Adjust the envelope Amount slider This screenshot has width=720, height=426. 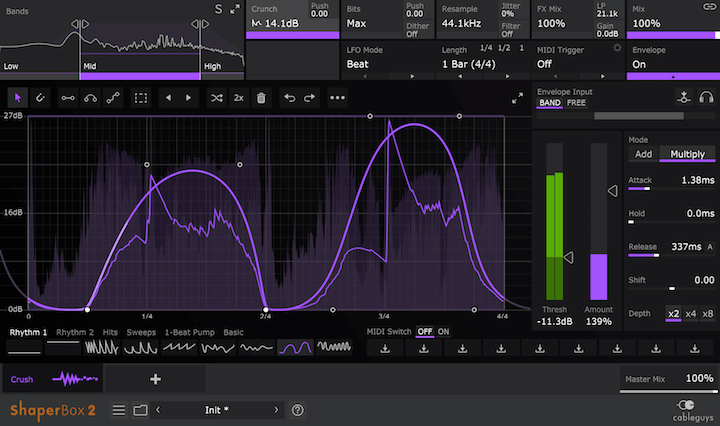click(598, 222)
